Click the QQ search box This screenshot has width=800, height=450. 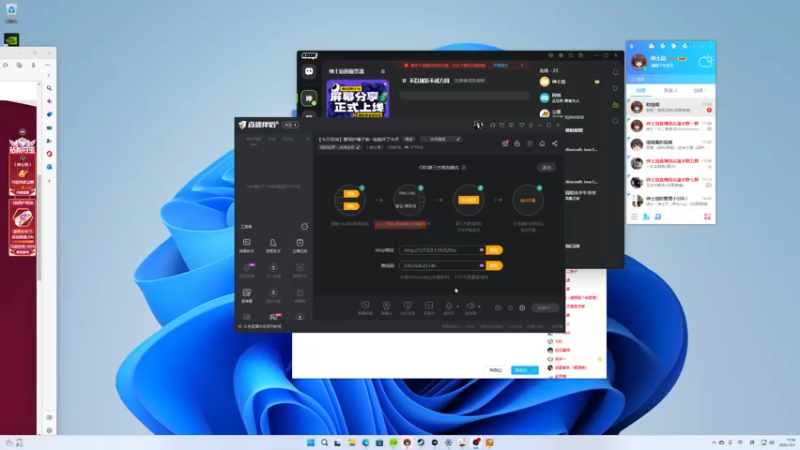click(x=670, y=79)
